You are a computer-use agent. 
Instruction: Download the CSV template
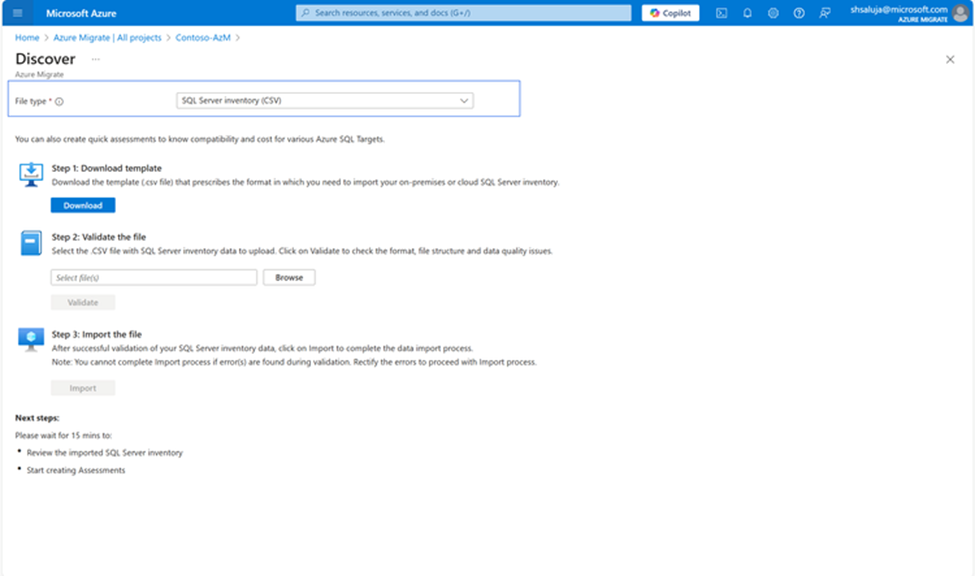click(x=83, y=205)
